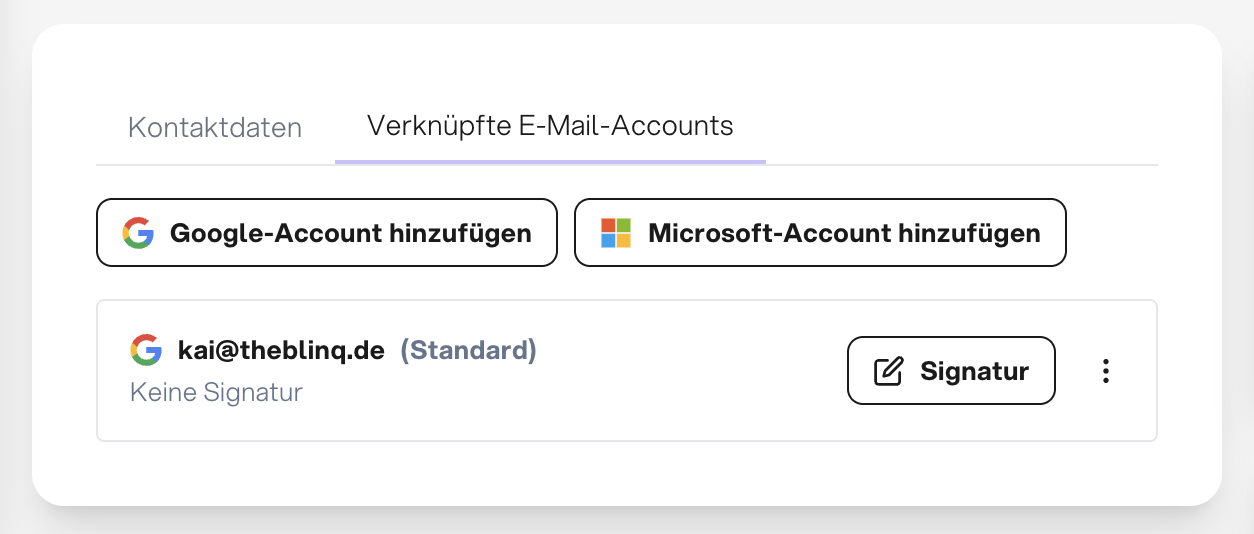Click the purple underline of the active tab
This screenshot has height=534, width=1254.
tap(550, 161)
